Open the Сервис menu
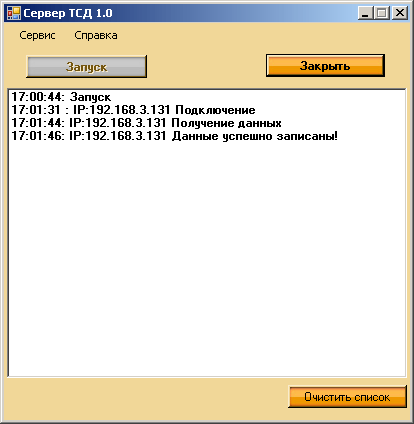This screenshot has height=424, width=414. tap(37, 35)
